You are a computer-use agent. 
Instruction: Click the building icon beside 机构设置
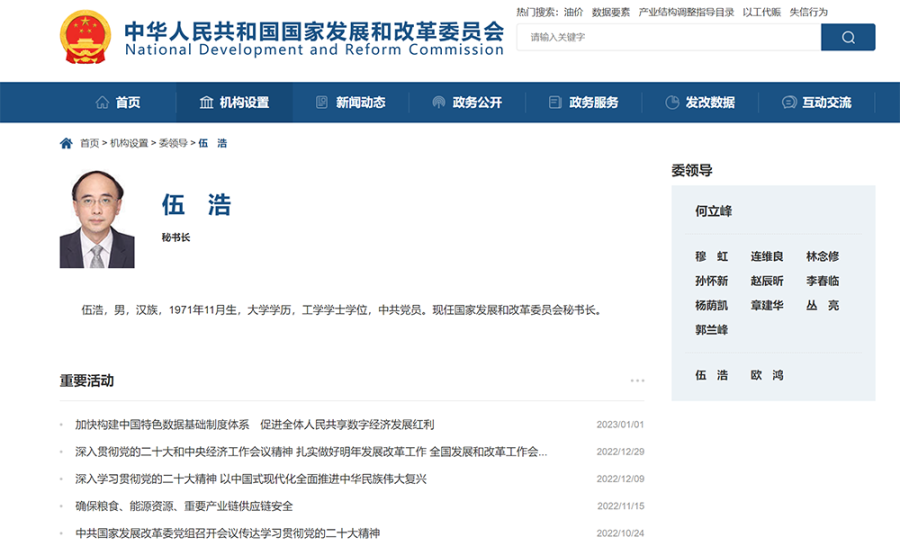click(207, 103)
